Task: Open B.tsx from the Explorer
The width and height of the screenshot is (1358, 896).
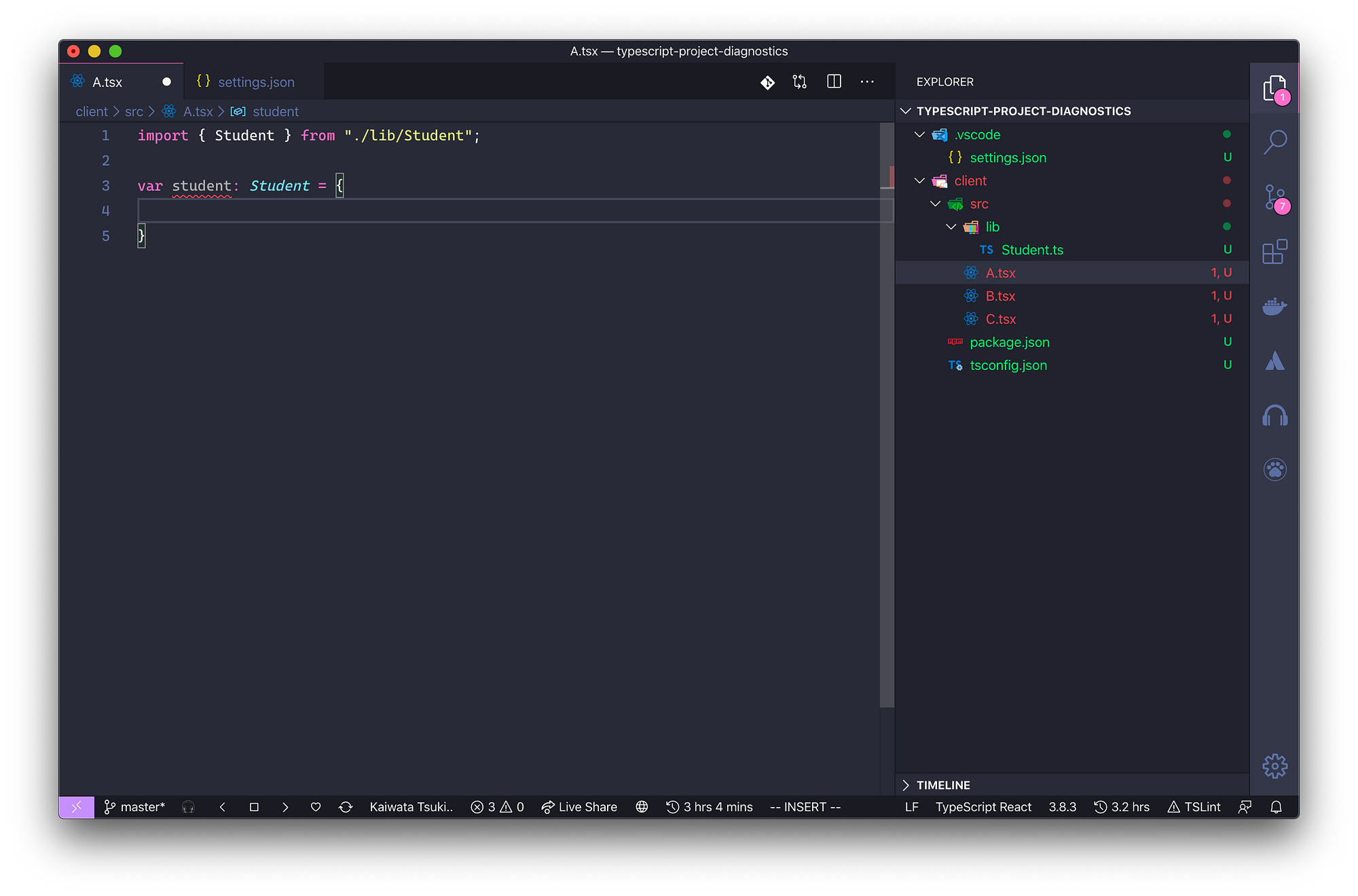Action: click(x=999, y=295)
